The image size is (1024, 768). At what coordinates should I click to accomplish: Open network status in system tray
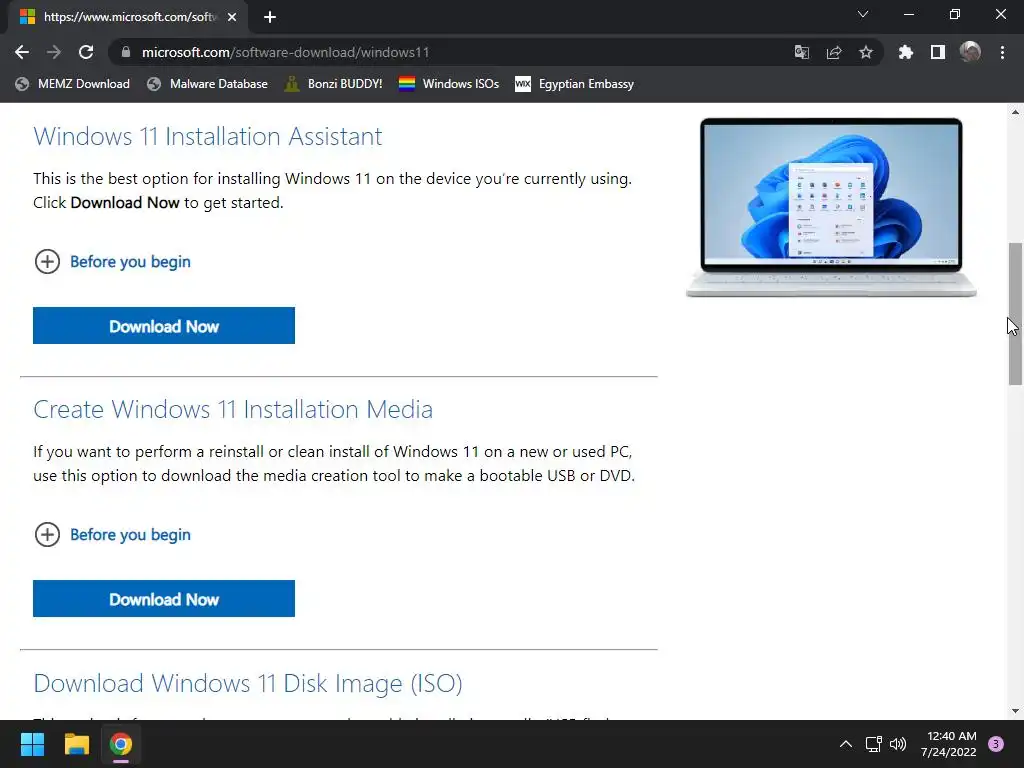(873, 744)
